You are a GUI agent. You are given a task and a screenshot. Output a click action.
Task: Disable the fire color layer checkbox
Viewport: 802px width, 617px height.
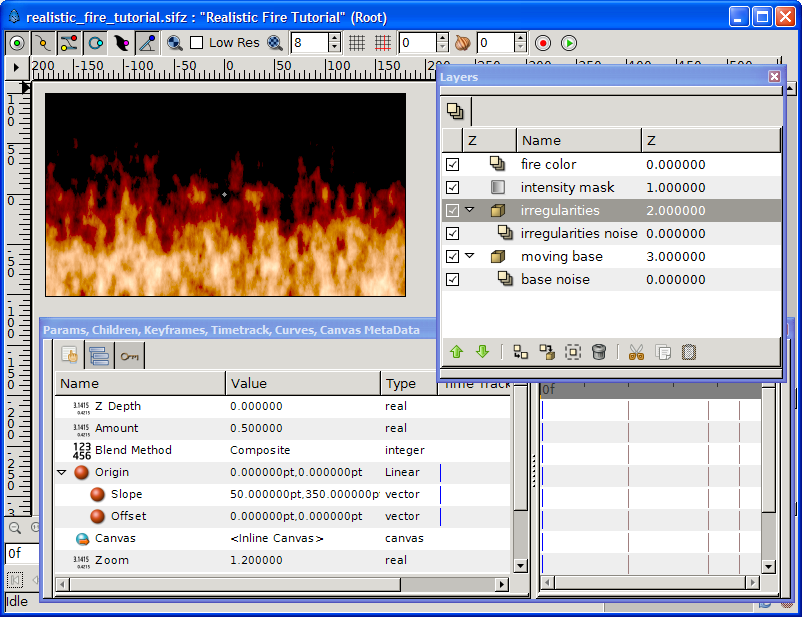coord(453,164)
